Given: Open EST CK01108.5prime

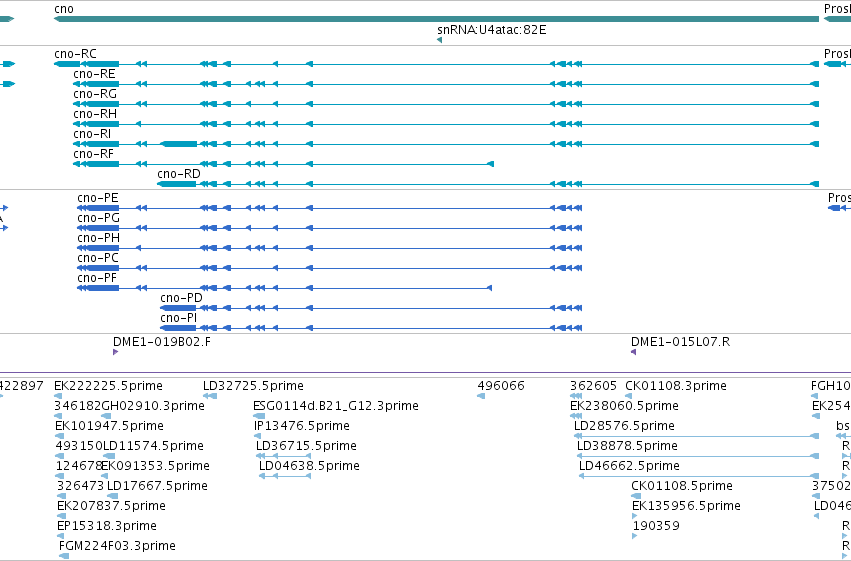Looking at the screenshot, I should coord(682,486).
